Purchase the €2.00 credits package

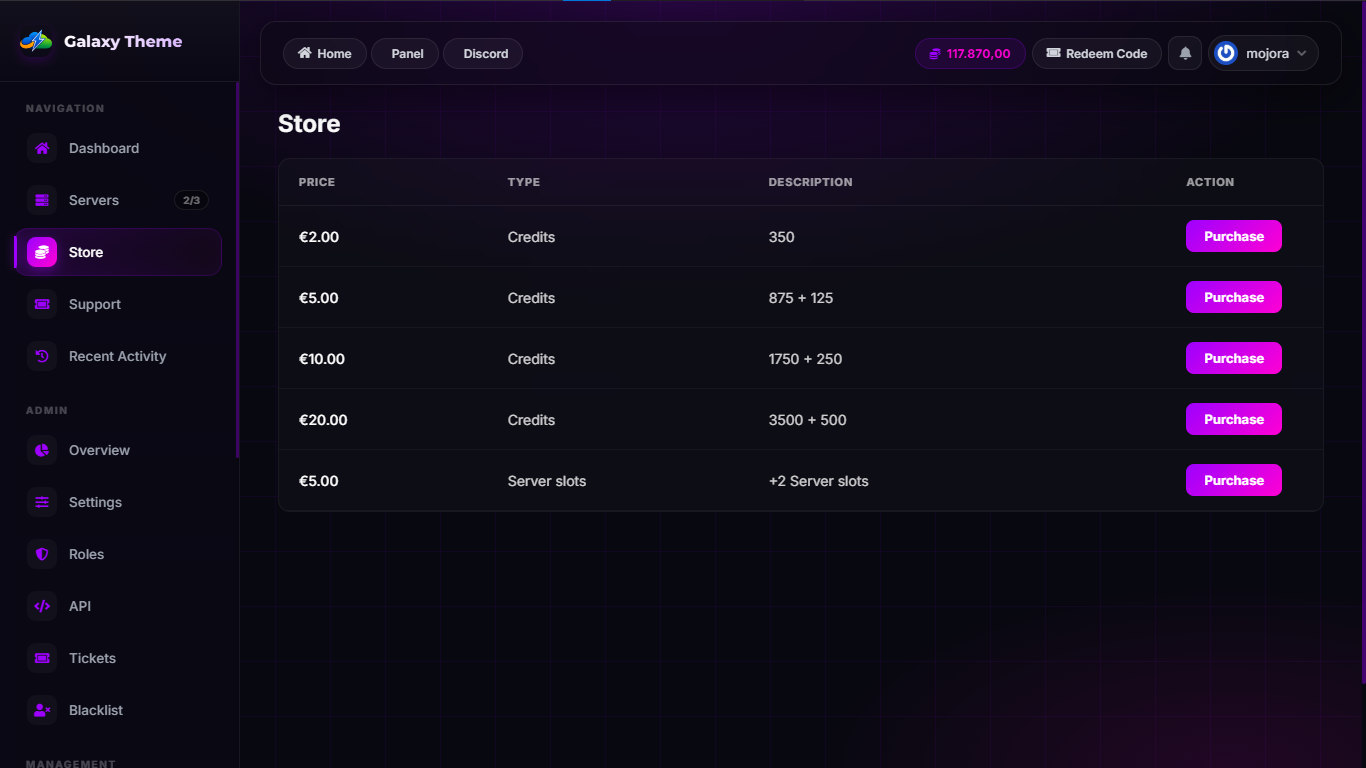coord(1233,237)
